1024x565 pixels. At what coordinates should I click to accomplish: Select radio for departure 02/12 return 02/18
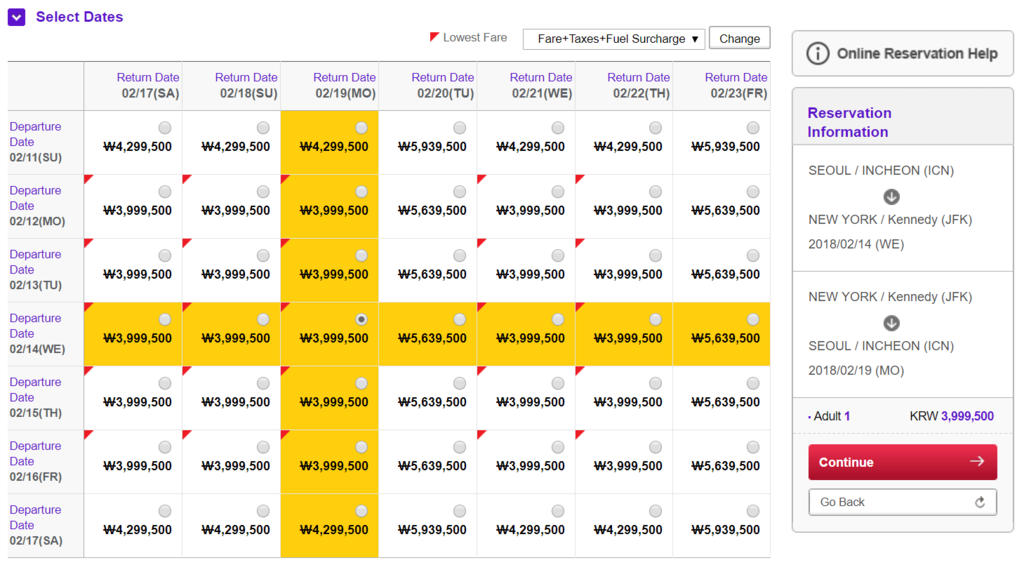coord(263,192)
